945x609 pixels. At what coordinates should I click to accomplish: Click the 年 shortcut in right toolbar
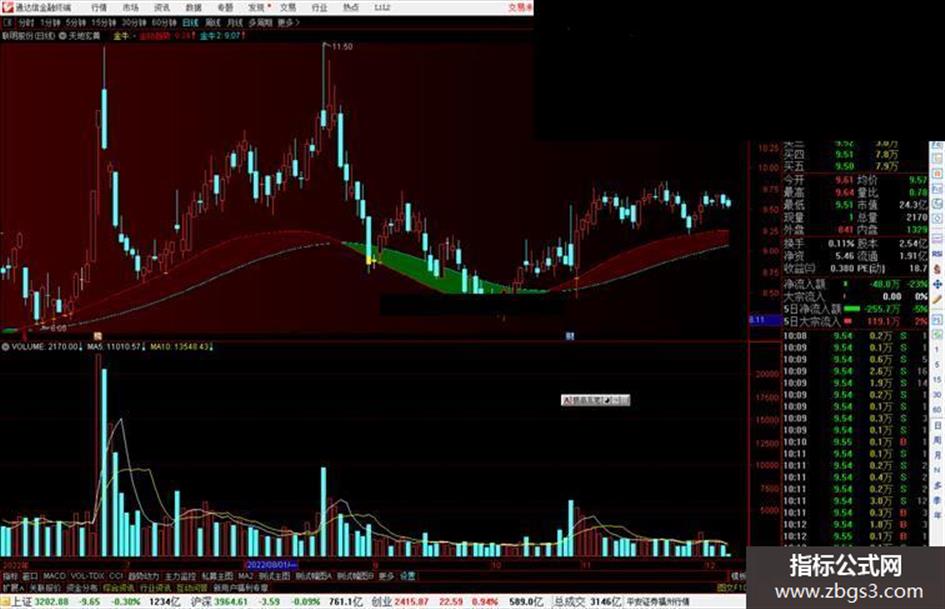(x=937, y=515)
